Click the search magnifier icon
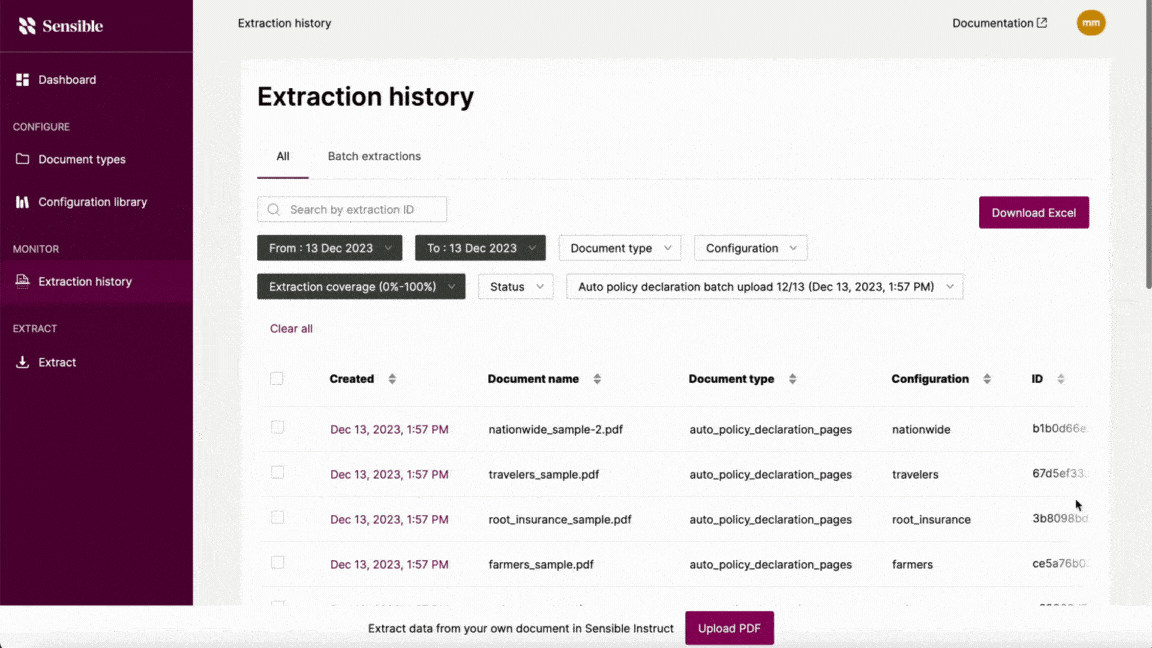Viewport: 1152px width, 648px height. [274, 209]
